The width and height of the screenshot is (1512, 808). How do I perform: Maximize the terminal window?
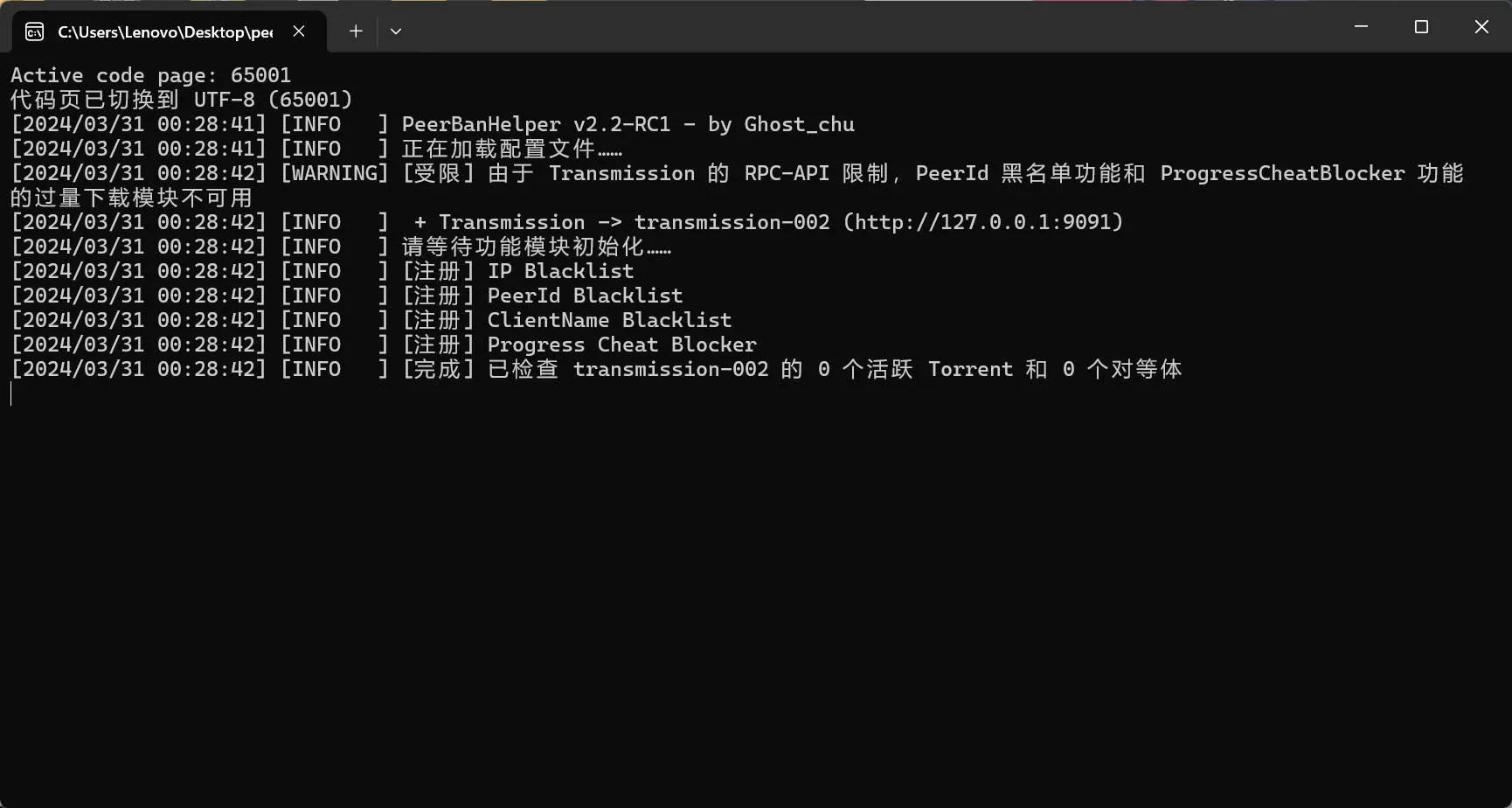(x=1421, y=27)
